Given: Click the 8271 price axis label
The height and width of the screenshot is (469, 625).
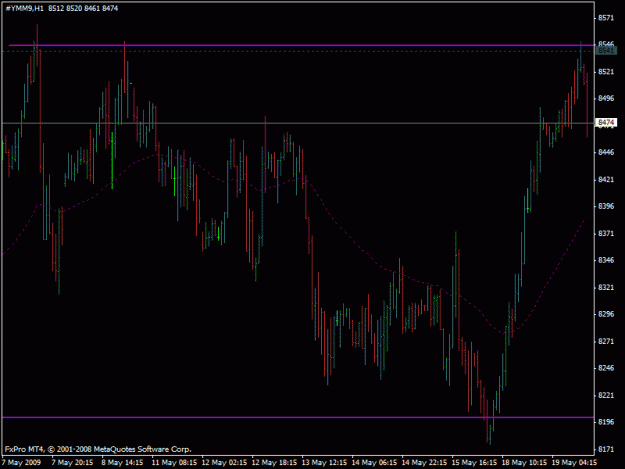Looking at the screenshot, I should tap(606, 341).
